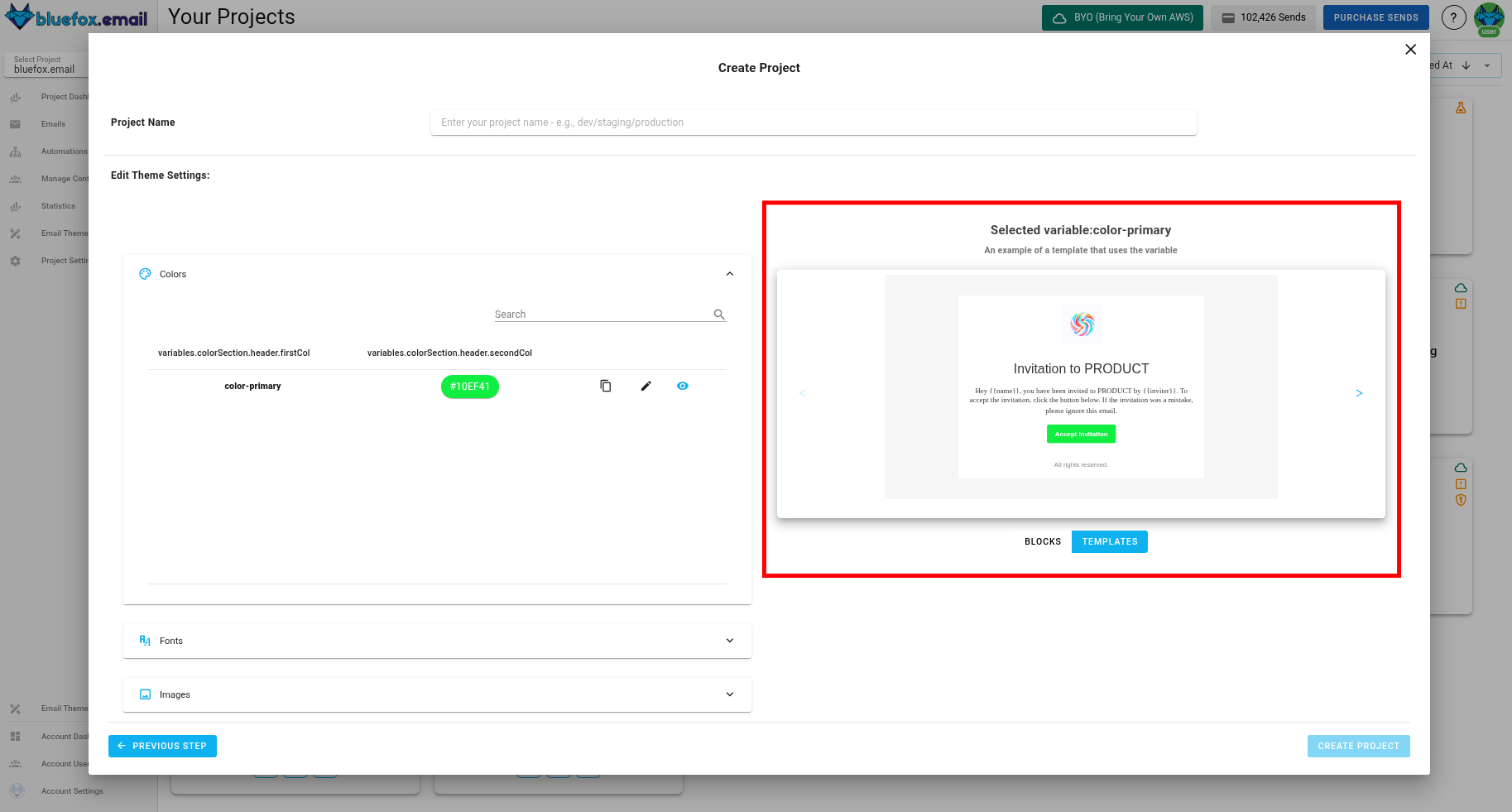This screenshot has width=1512, height=812.
Task: Click the magnifier in the color search field
Action: [718, 314]
